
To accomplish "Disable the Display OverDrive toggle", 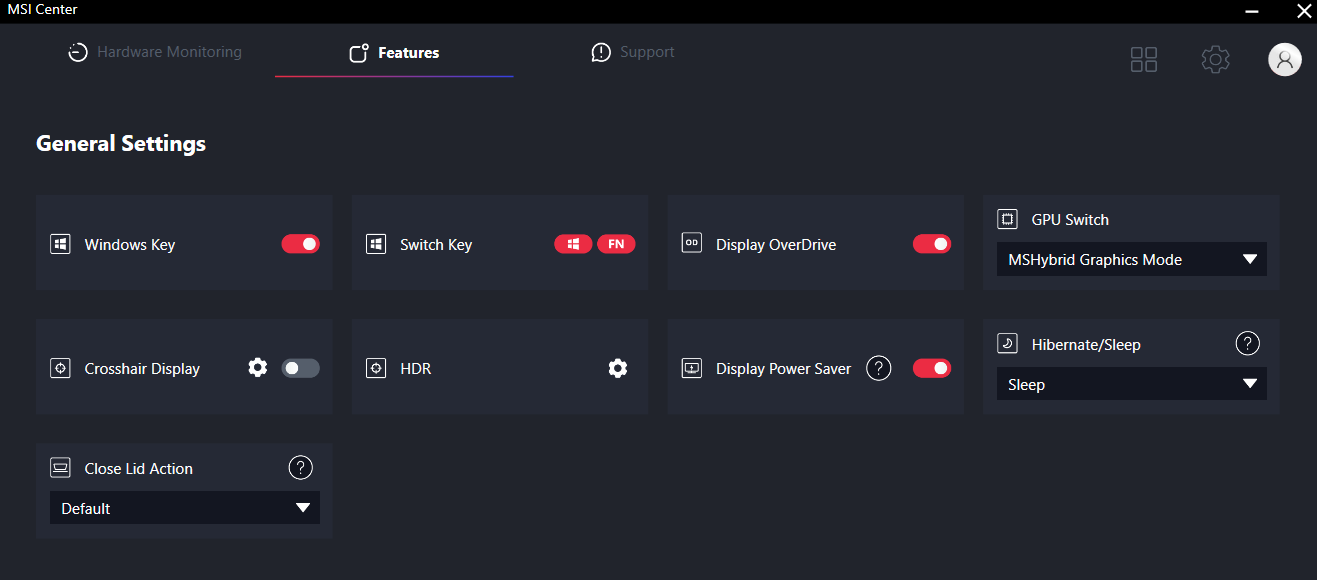I will pyautogui.click(x=932, y=244).
